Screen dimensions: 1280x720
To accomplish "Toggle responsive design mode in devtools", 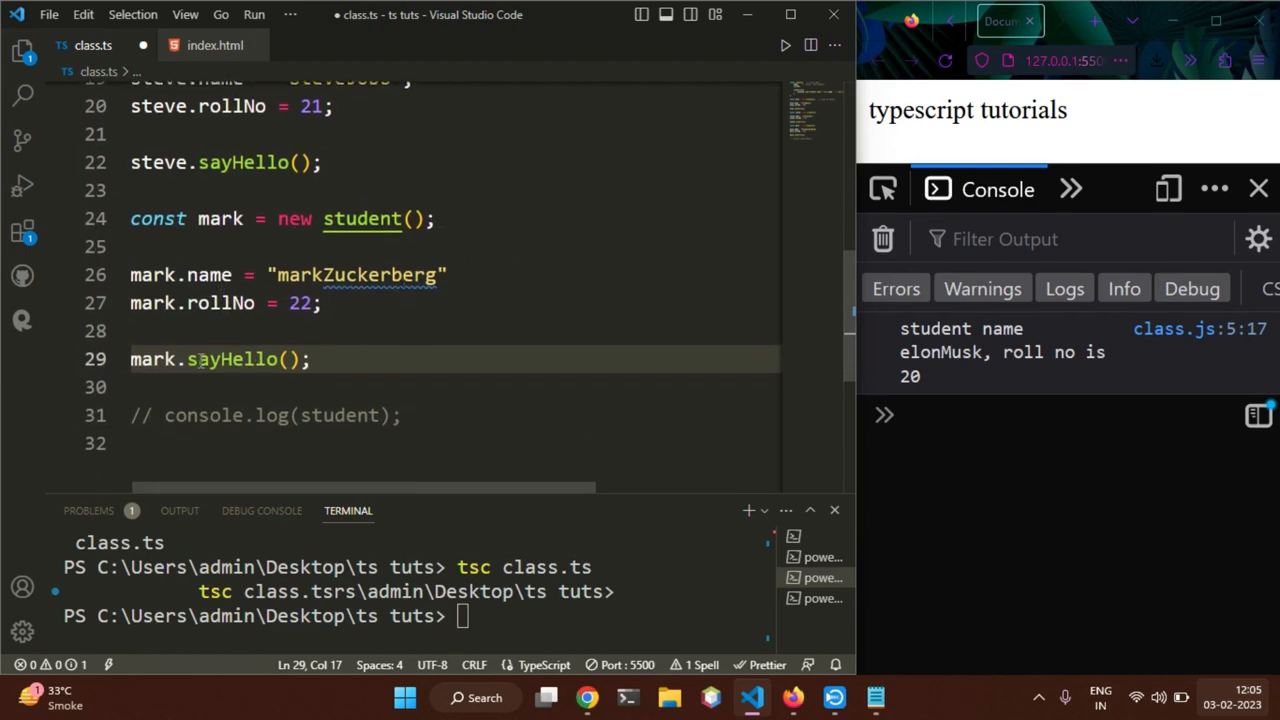I will [x=1168, y=189].
